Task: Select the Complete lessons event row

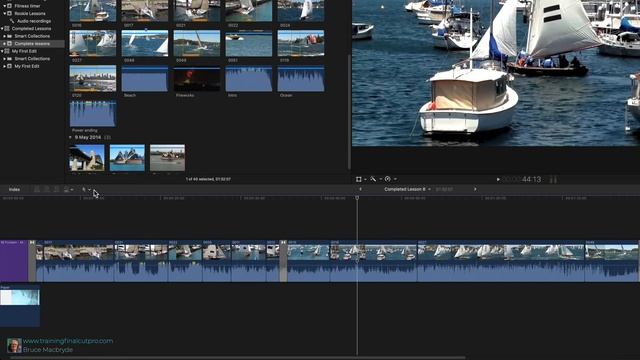Action: click(x=33, y=44)
